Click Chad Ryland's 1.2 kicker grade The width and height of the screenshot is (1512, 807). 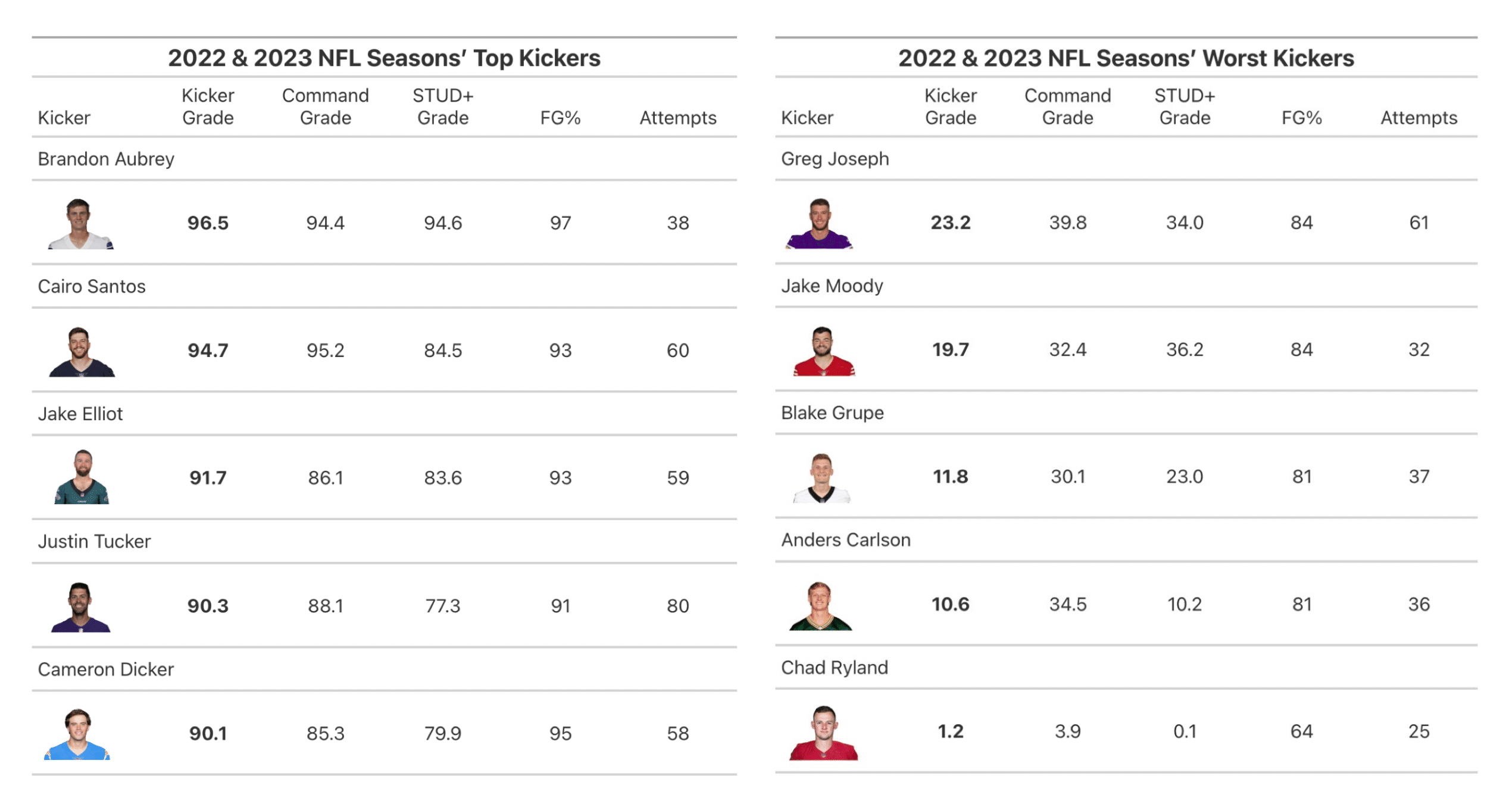coord(950,731)
